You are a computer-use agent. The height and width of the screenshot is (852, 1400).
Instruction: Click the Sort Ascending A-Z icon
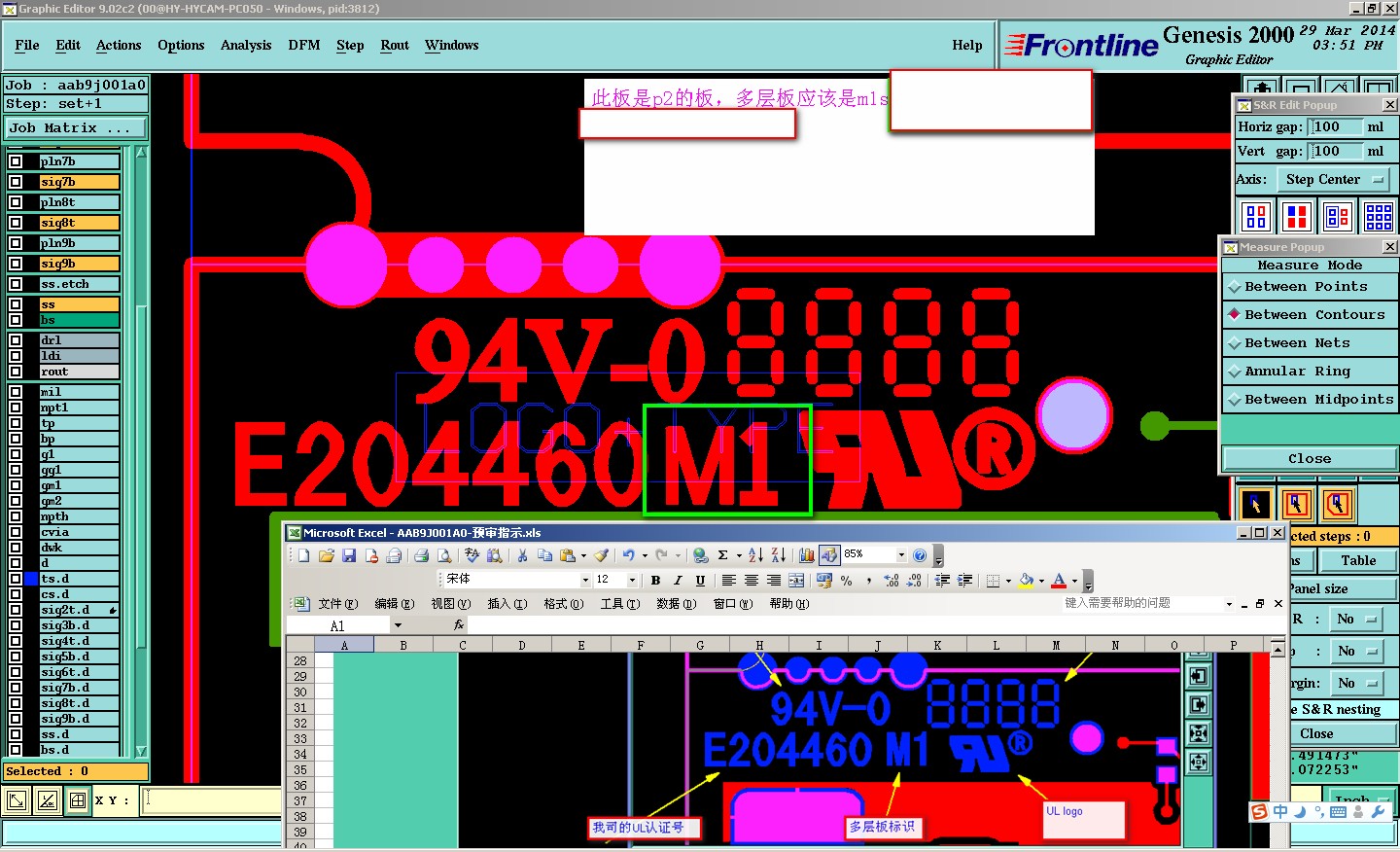pyautogui.click(x=755, y=555)
